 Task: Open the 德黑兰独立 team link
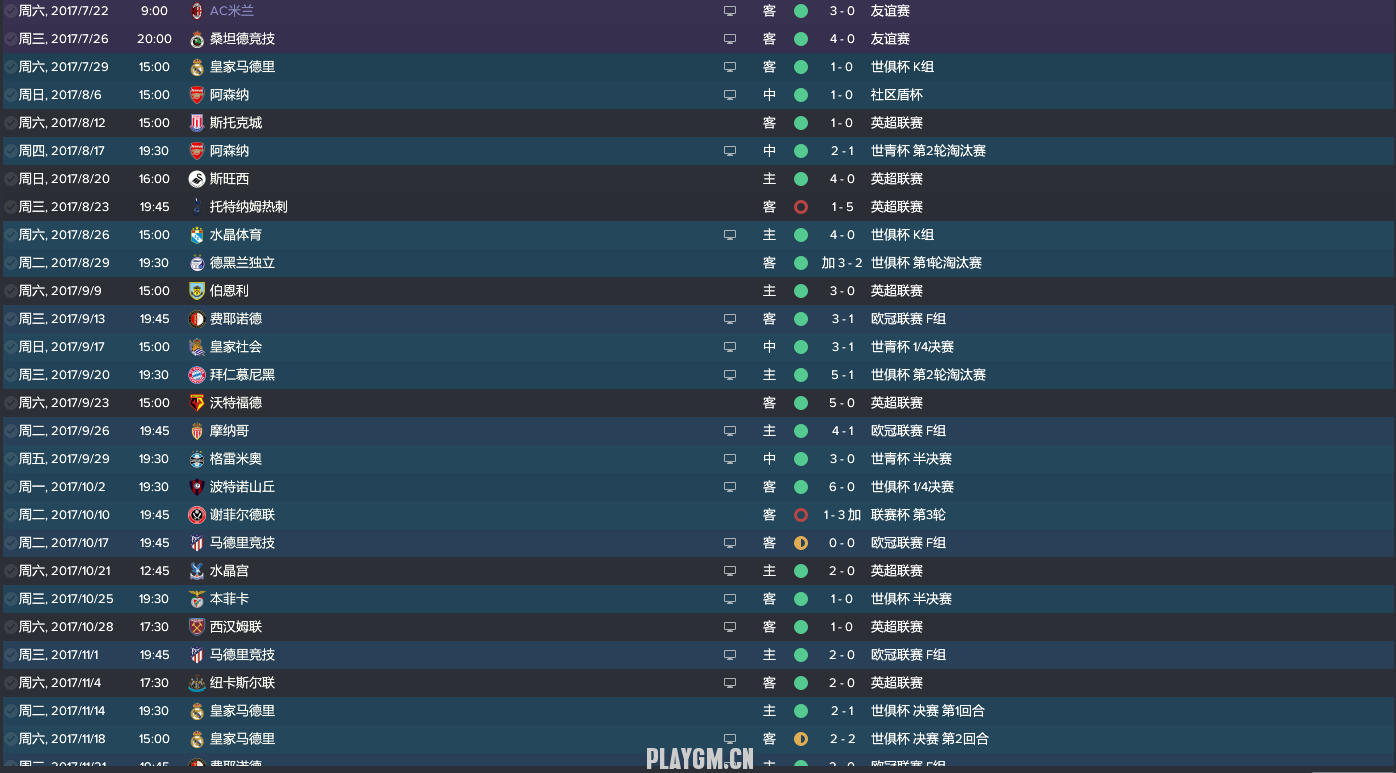pos(242,263)
